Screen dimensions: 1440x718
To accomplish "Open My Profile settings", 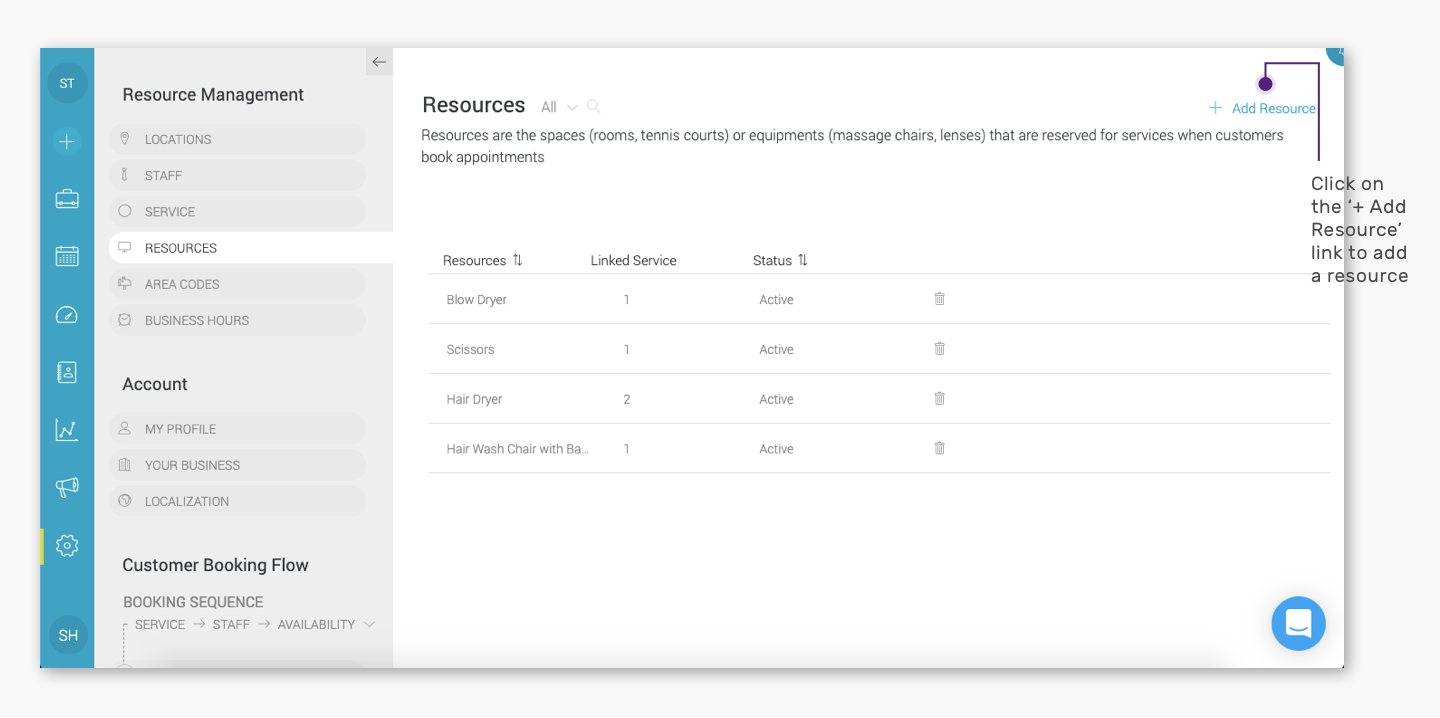I will (238, 429).
